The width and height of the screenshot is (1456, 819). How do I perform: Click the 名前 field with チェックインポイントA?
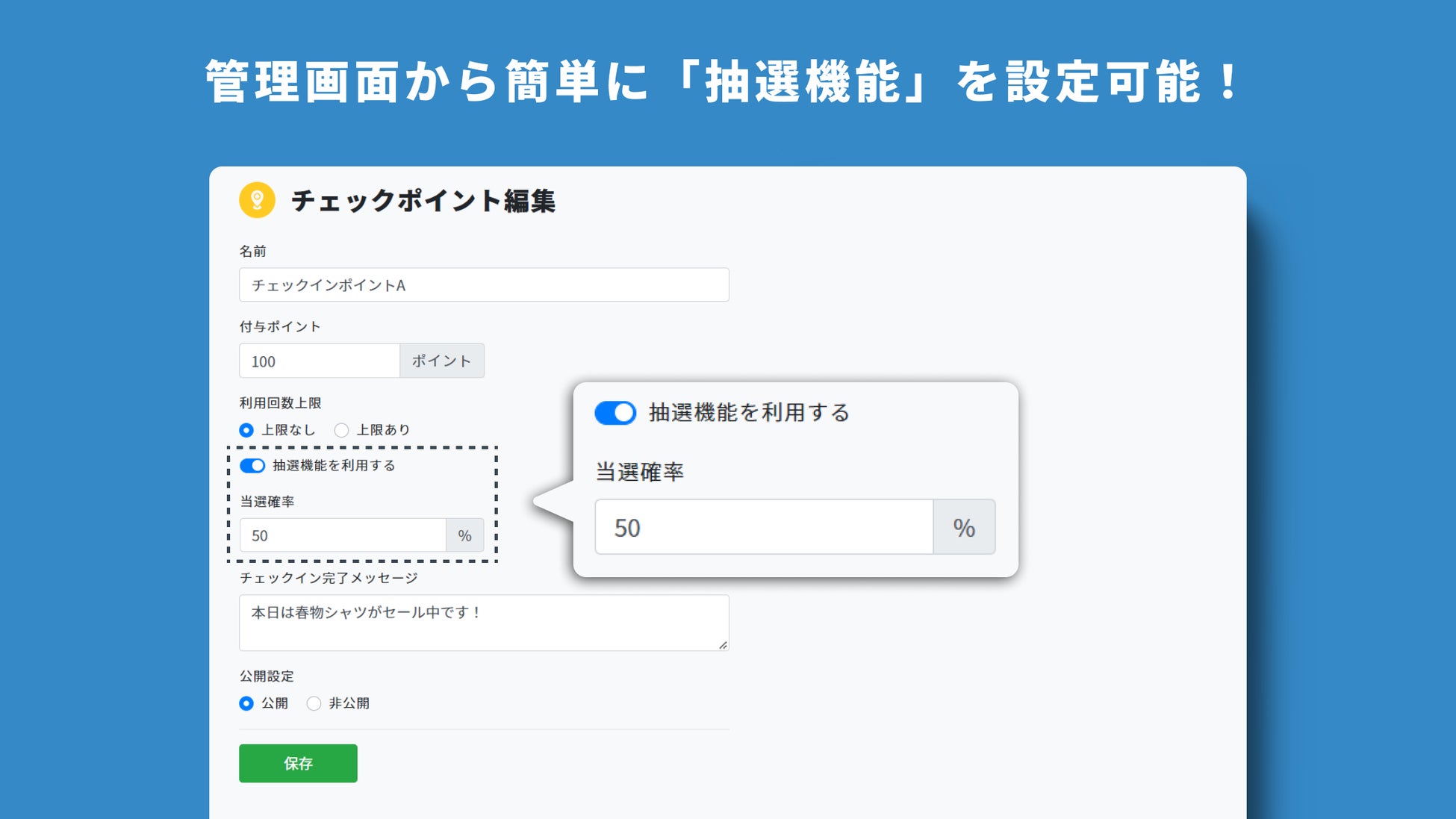(483, 285)
